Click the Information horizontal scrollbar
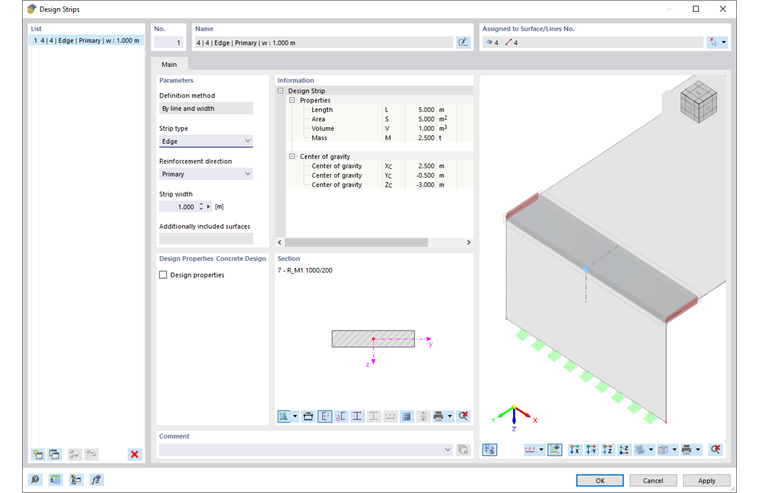Screen dimensions: 760x493 [x=356, y=242]
